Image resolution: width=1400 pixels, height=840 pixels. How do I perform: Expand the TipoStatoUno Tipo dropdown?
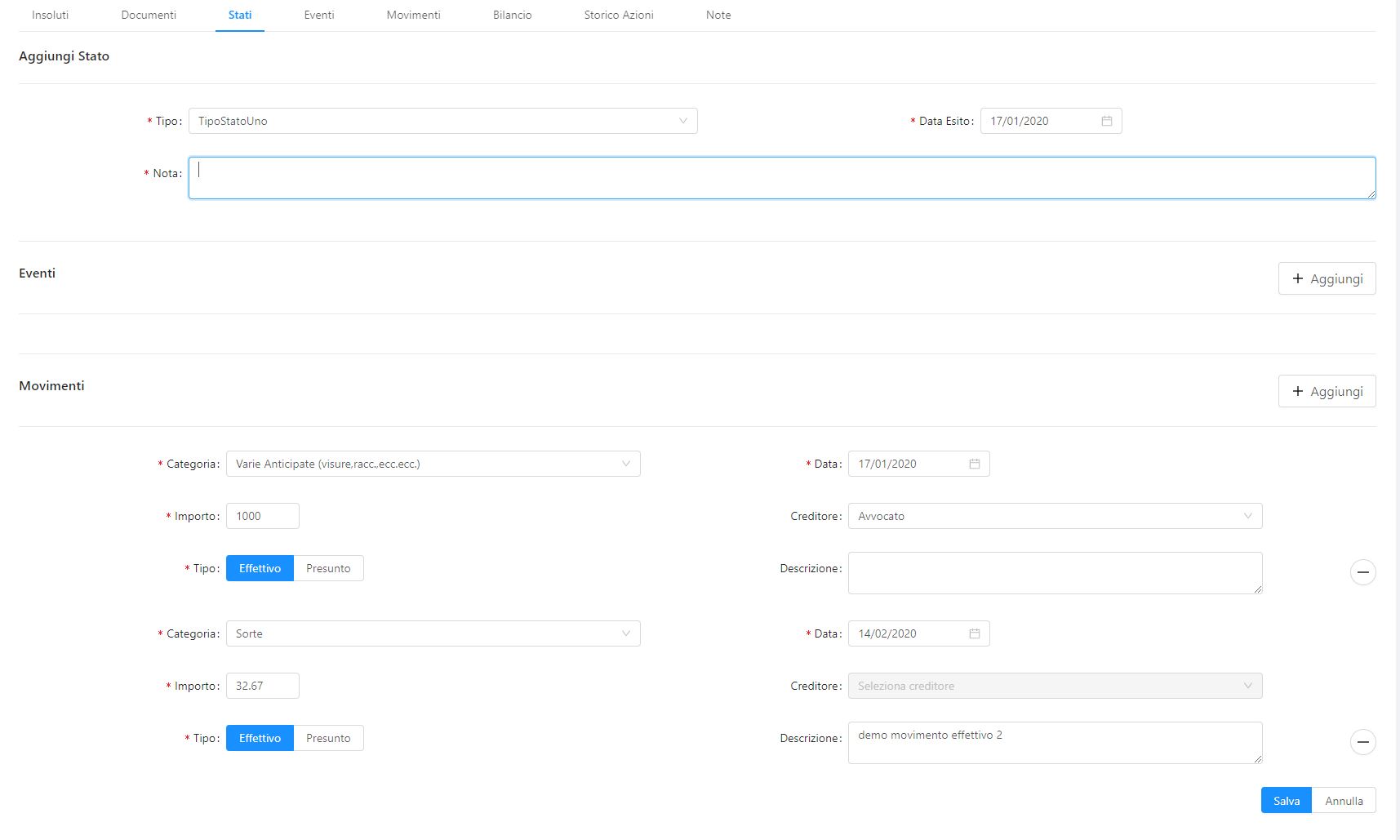click(x=442, y=121)
